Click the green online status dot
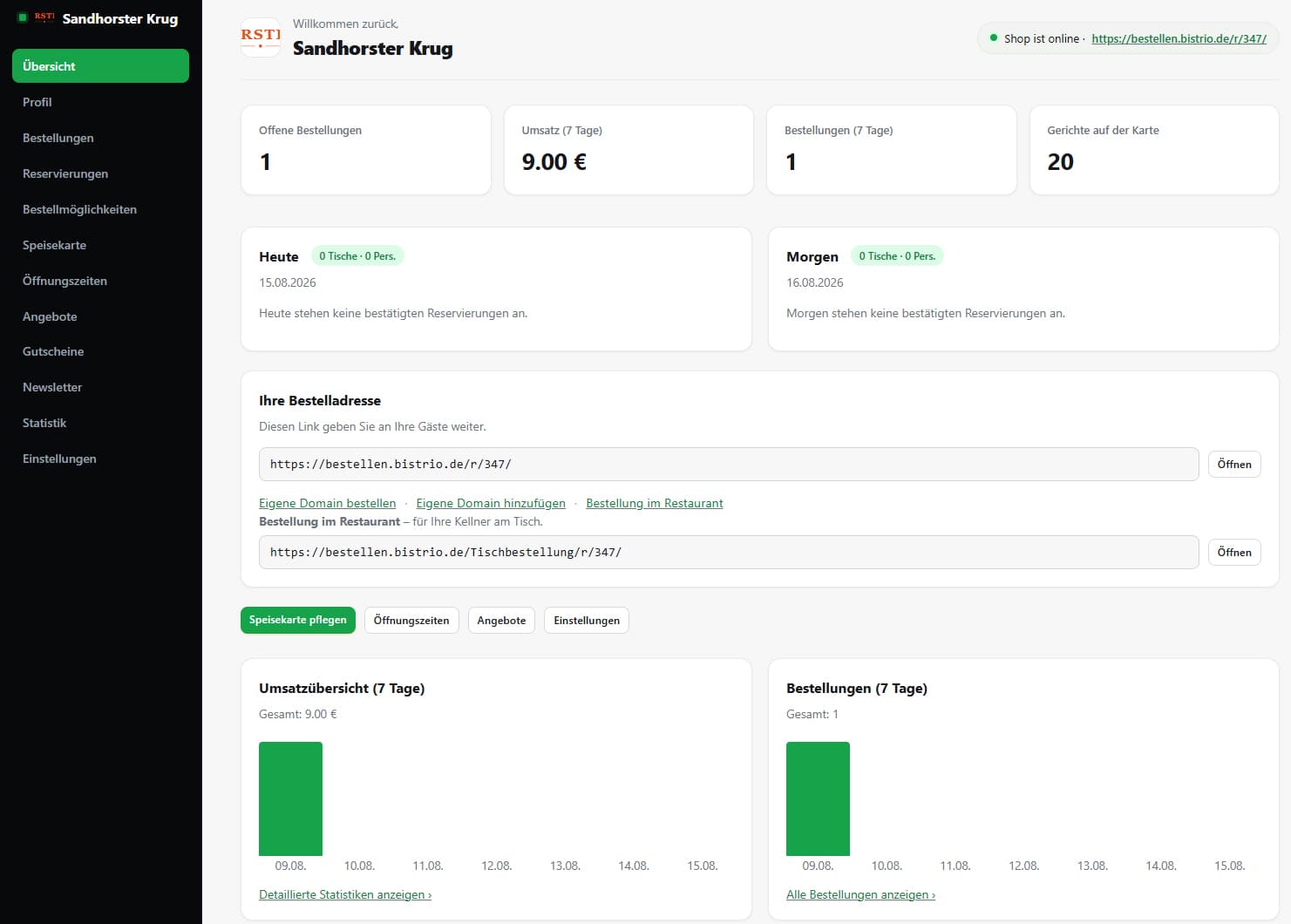Image resolution: width=1291 pixels, height=924 pixels. coord(993,37)
